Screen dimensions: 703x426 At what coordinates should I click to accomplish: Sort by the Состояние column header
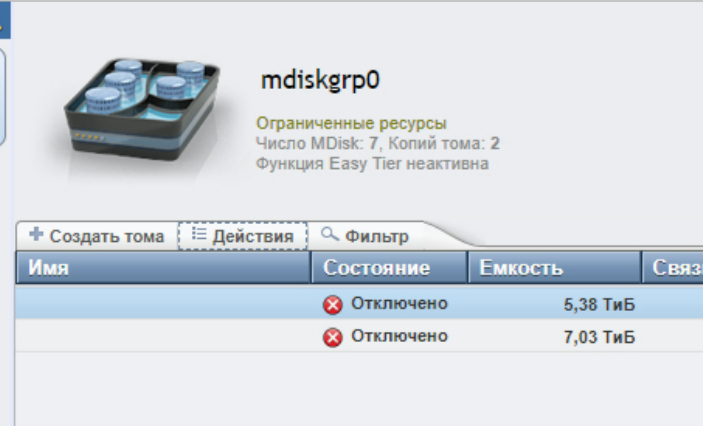tap(390, 268)
